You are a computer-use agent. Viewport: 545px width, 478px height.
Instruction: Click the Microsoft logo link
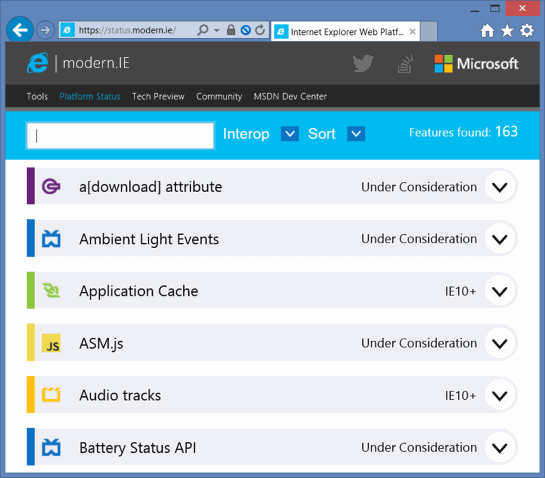point(476,64)
